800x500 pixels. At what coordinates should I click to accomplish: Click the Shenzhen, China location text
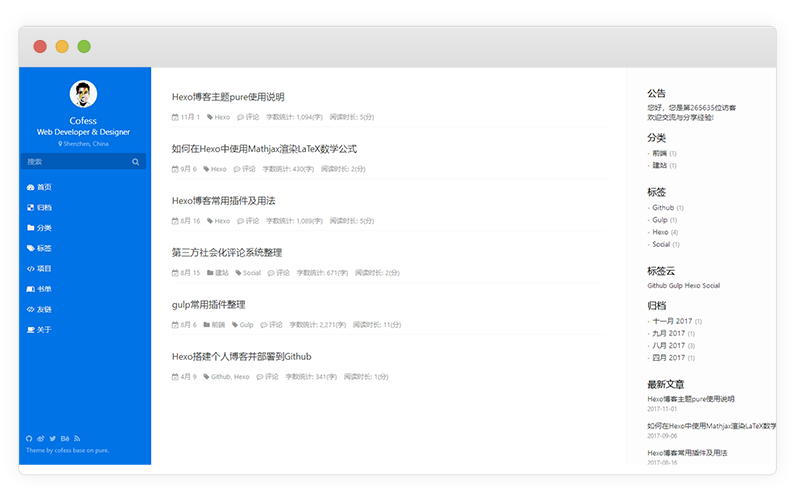click(x=86, y=144)
